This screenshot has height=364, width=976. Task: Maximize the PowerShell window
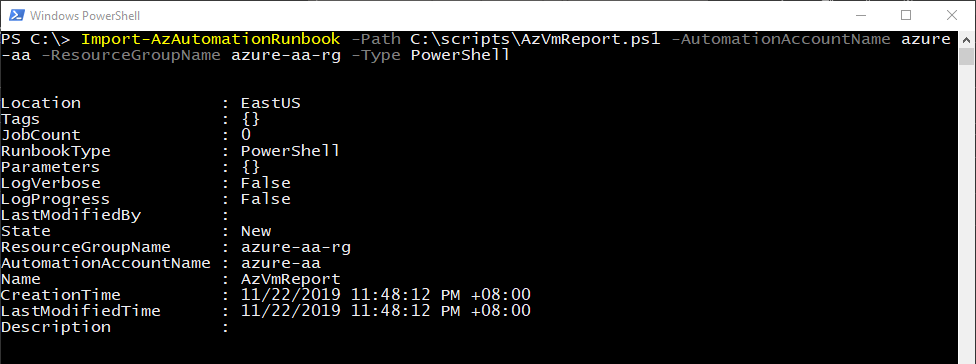pyautogui.click(x=906, y=15)
